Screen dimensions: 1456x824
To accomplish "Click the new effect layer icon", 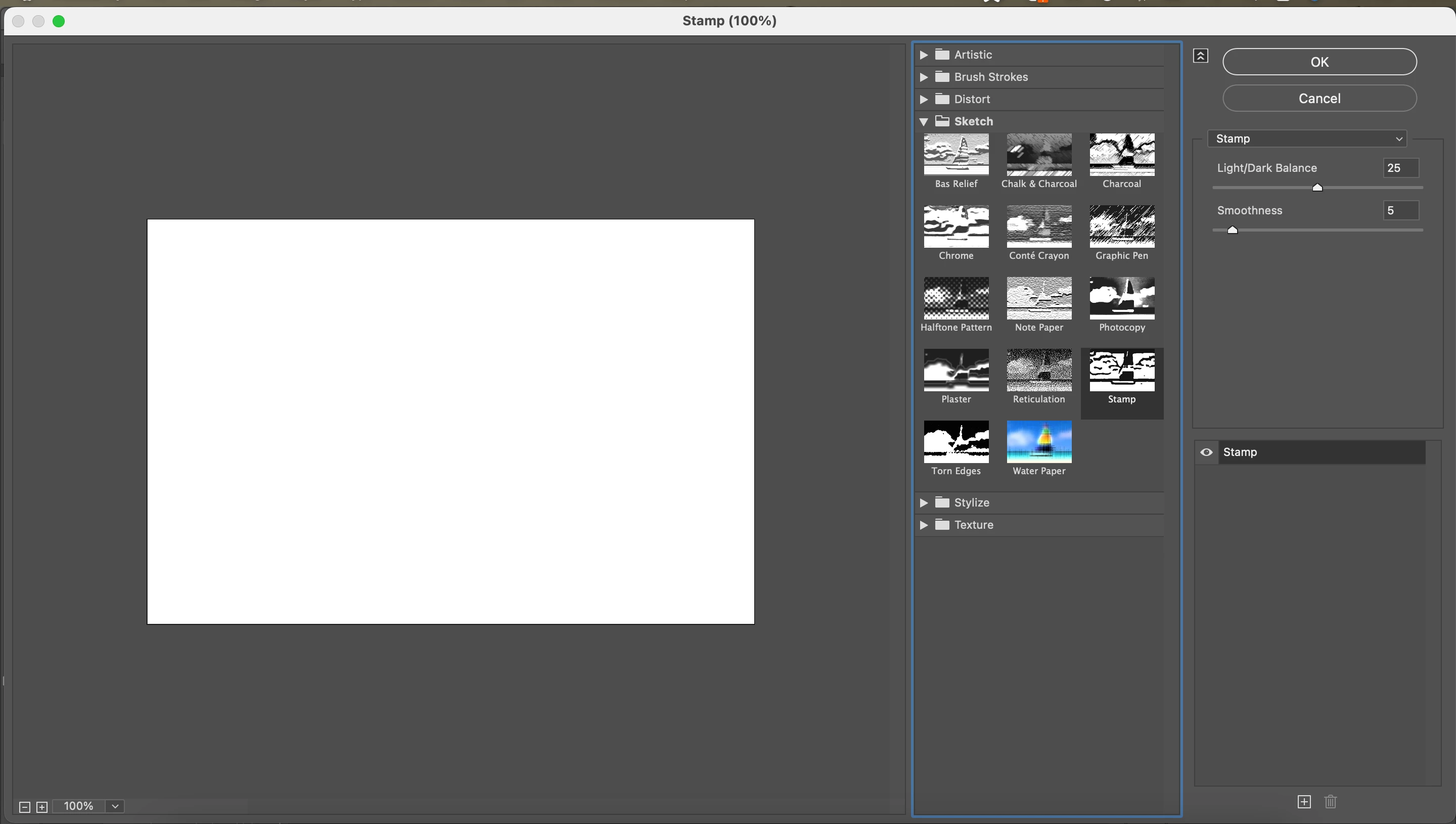I will (x=1304, y=801).
